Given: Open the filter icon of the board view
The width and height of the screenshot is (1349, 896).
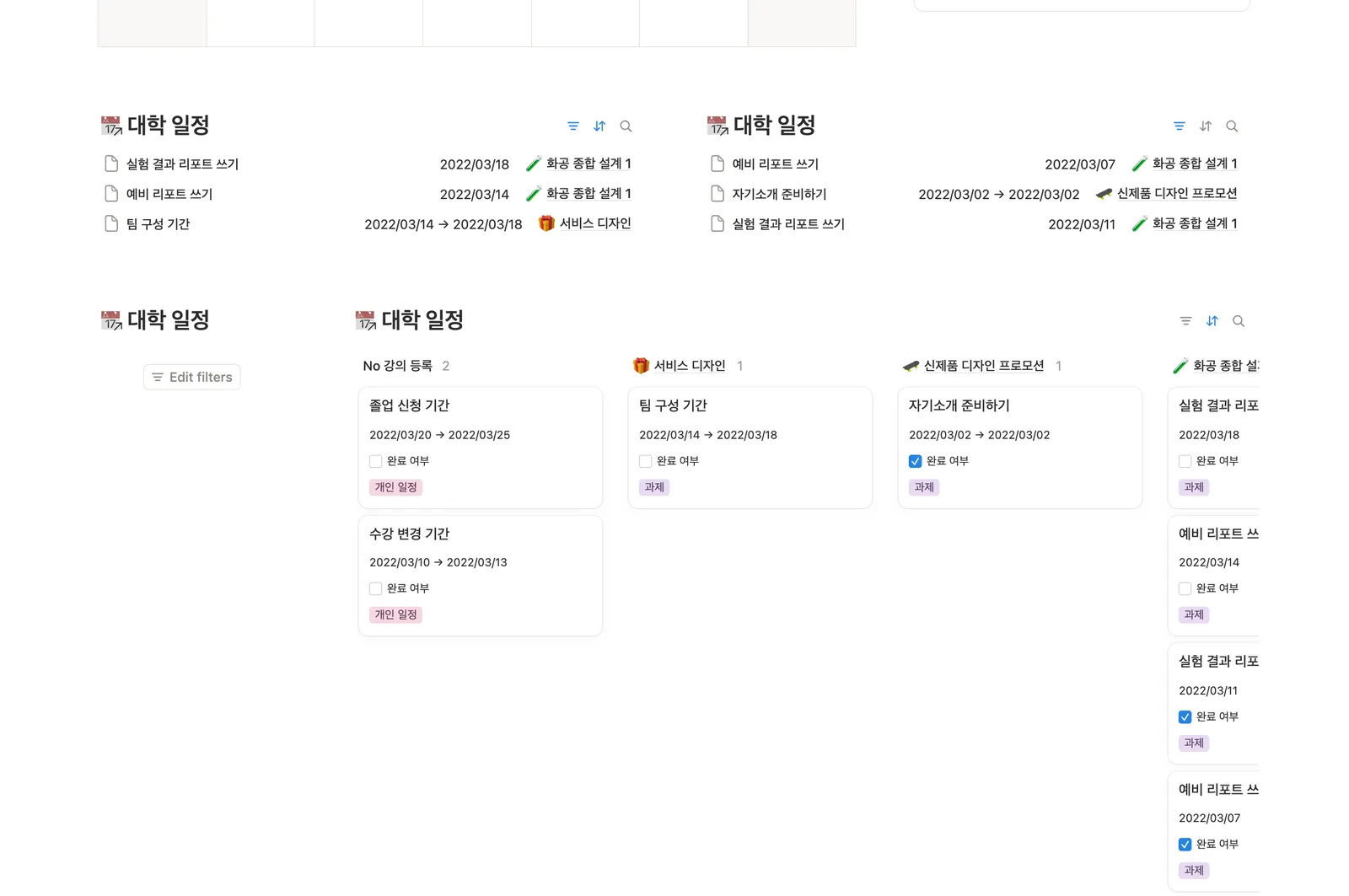Looking at the screenshot, I should coord(1186,321).
